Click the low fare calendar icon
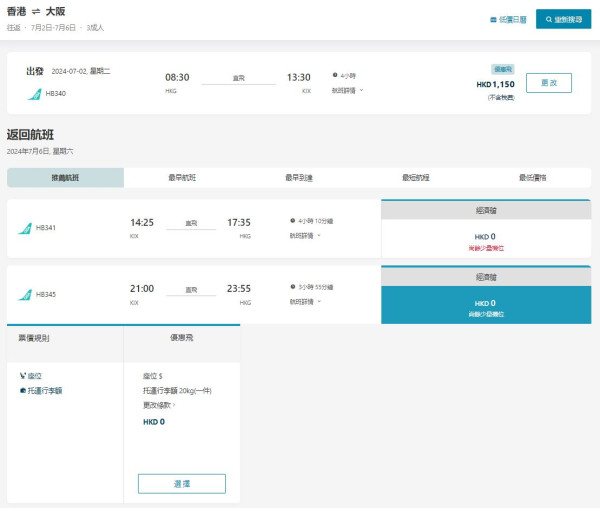The width and height of the screenshot is (600, 508). click(493, 20)
